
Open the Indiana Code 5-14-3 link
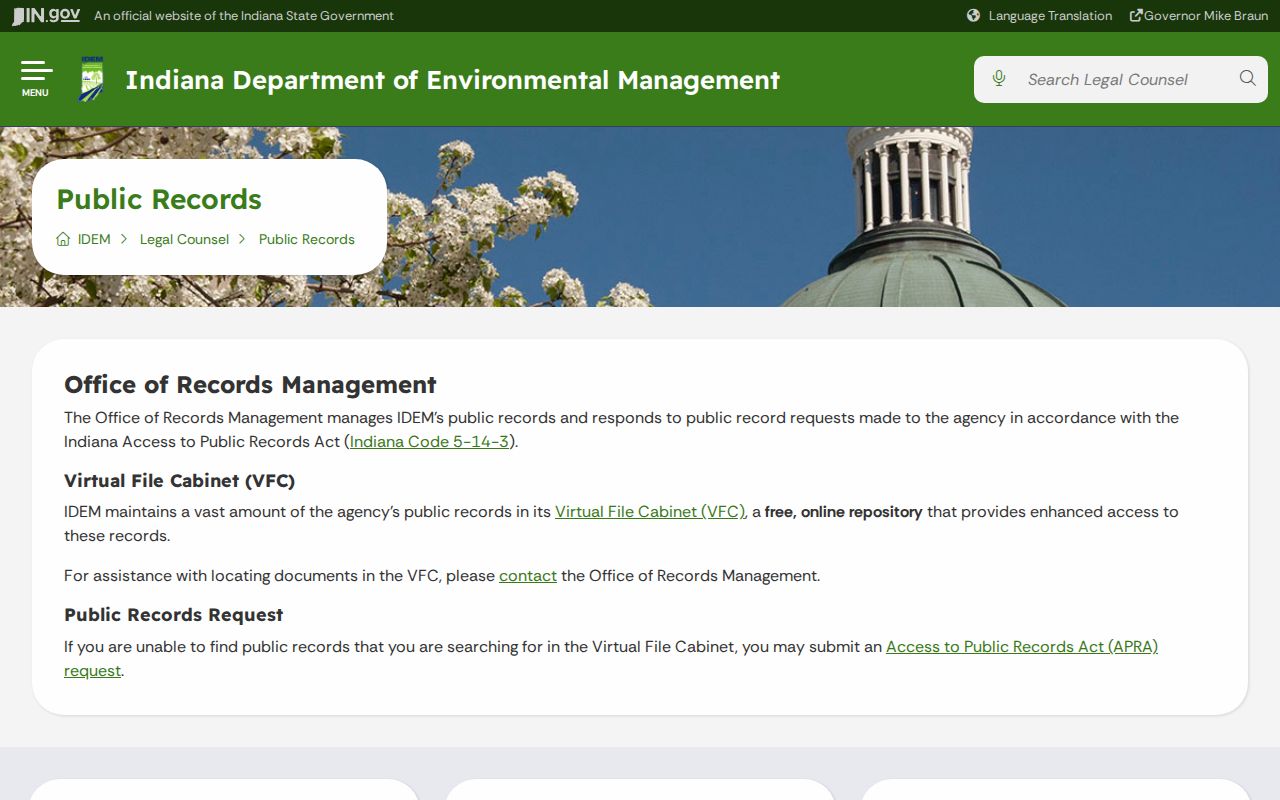coord(429,441)
